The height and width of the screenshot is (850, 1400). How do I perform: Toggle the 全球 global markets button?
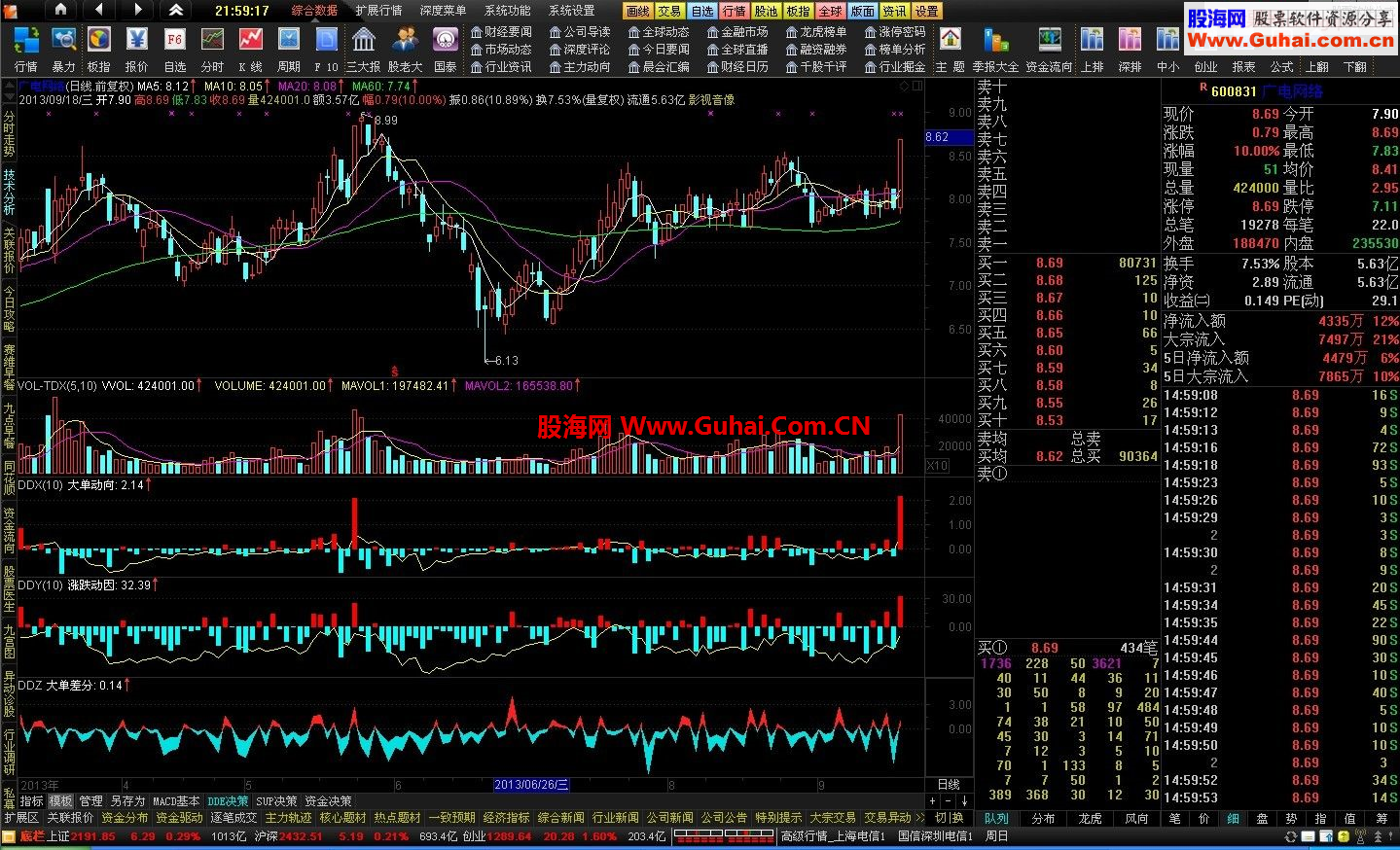tap(830, 11)
